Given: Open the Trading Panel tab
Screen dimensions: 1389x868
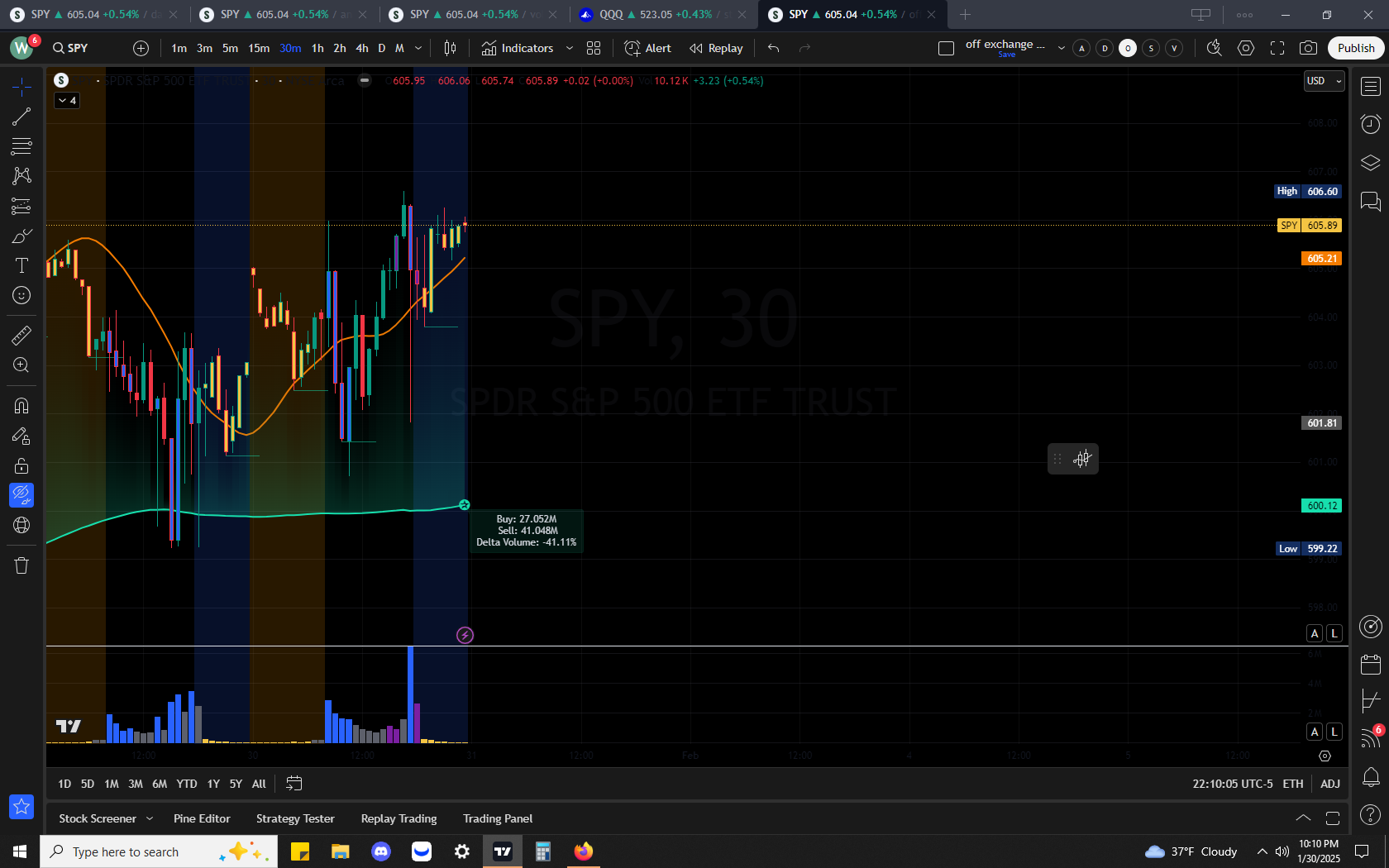Looking at the screenshot, I should coord(498,818).
